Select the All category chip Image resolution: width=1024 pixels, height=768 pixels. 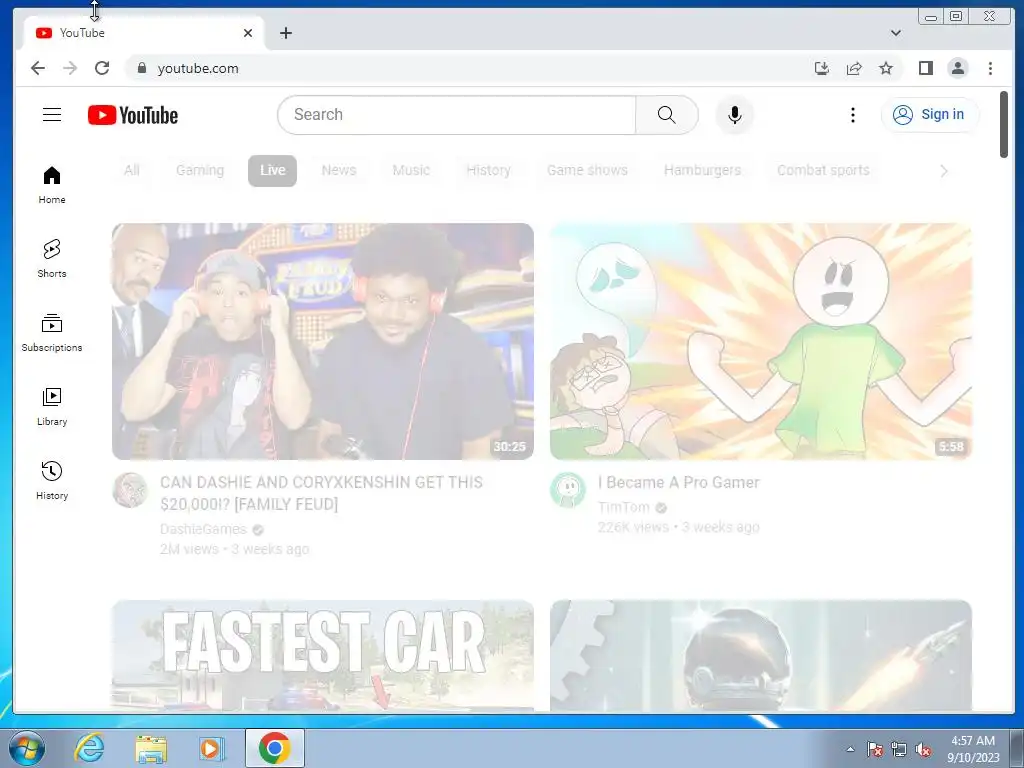tap(131, 170)
